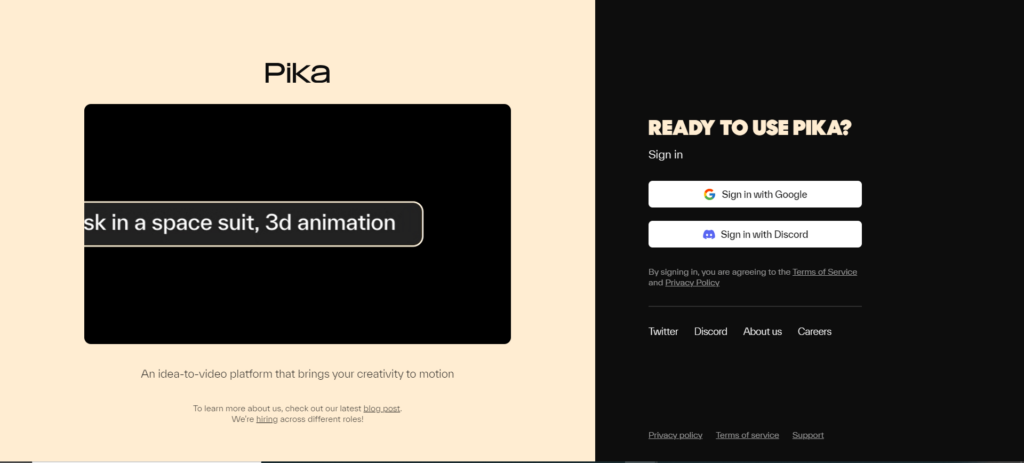Click the Google logo icon
Image resolution: width=1024 pixels, height=463 pixels.
tap(709, 194)
